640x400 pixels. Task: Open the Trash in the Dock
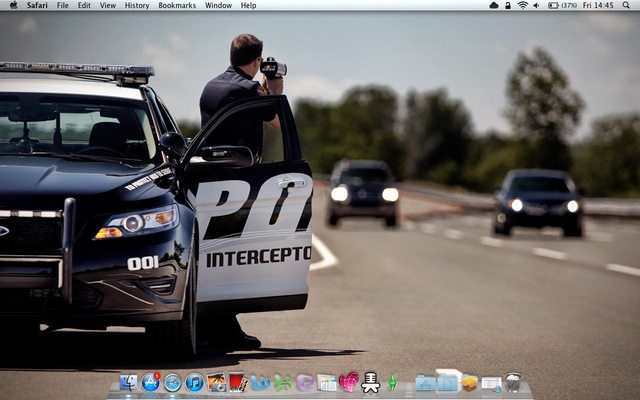coord(513,382)
